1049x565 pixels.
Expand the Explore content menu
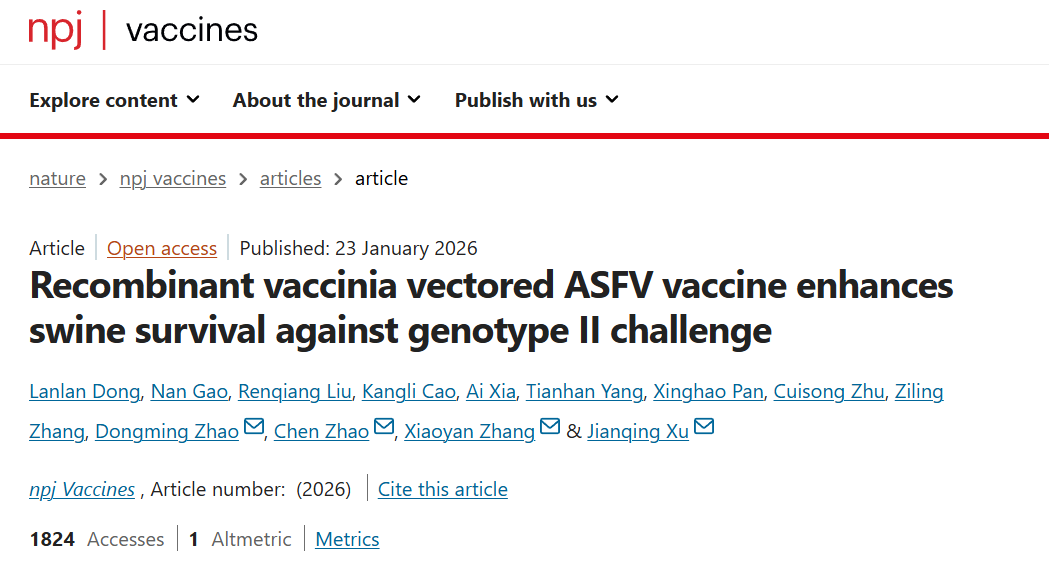click(114, 100)
